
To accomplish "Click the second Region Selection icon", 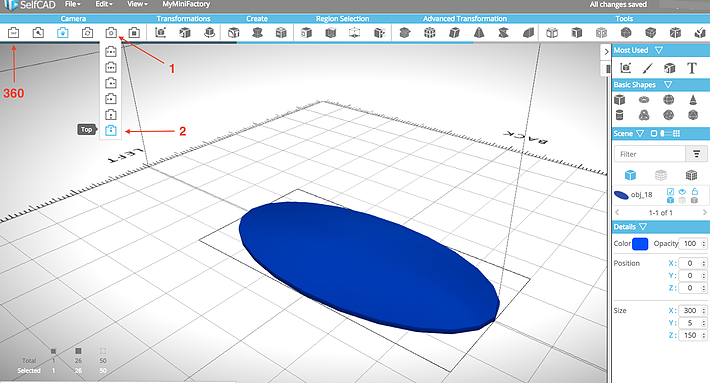I will (x=331, y=33).
